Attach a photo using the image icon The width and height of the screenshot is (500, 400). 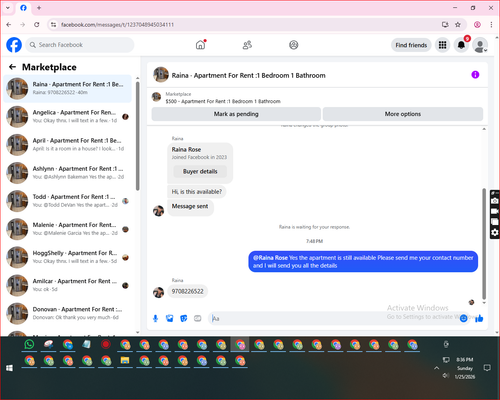point(170,319)
